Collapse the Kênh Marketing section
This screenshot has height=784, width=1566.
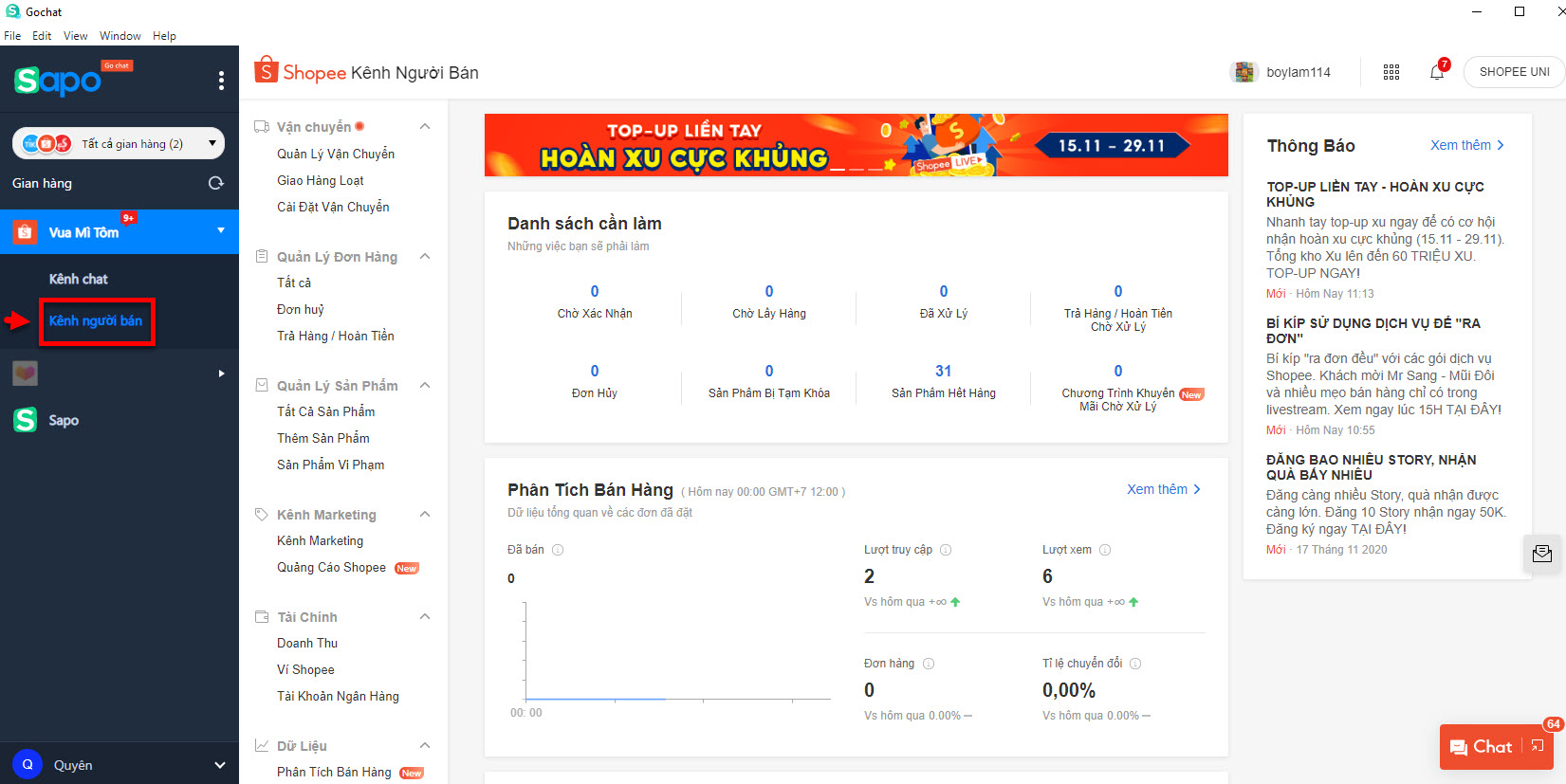point(425,515)
